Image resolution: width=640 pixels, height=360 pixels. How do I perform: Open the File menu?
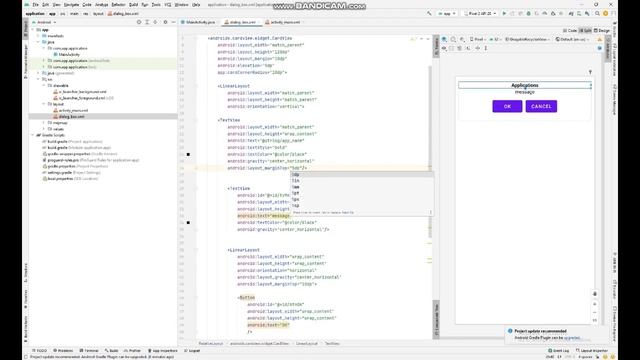(36, 5)
